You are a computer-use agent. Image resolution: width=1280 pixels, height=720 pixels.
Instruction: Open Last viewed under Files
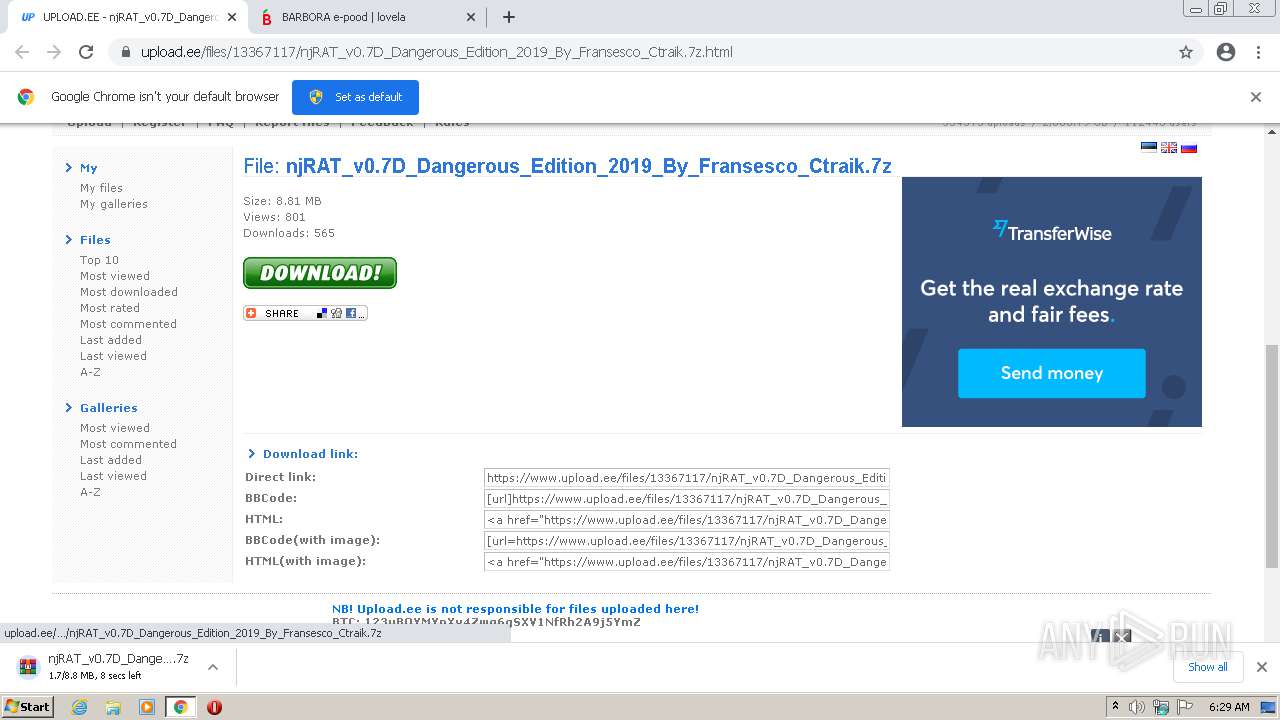(x=113, y=356)
